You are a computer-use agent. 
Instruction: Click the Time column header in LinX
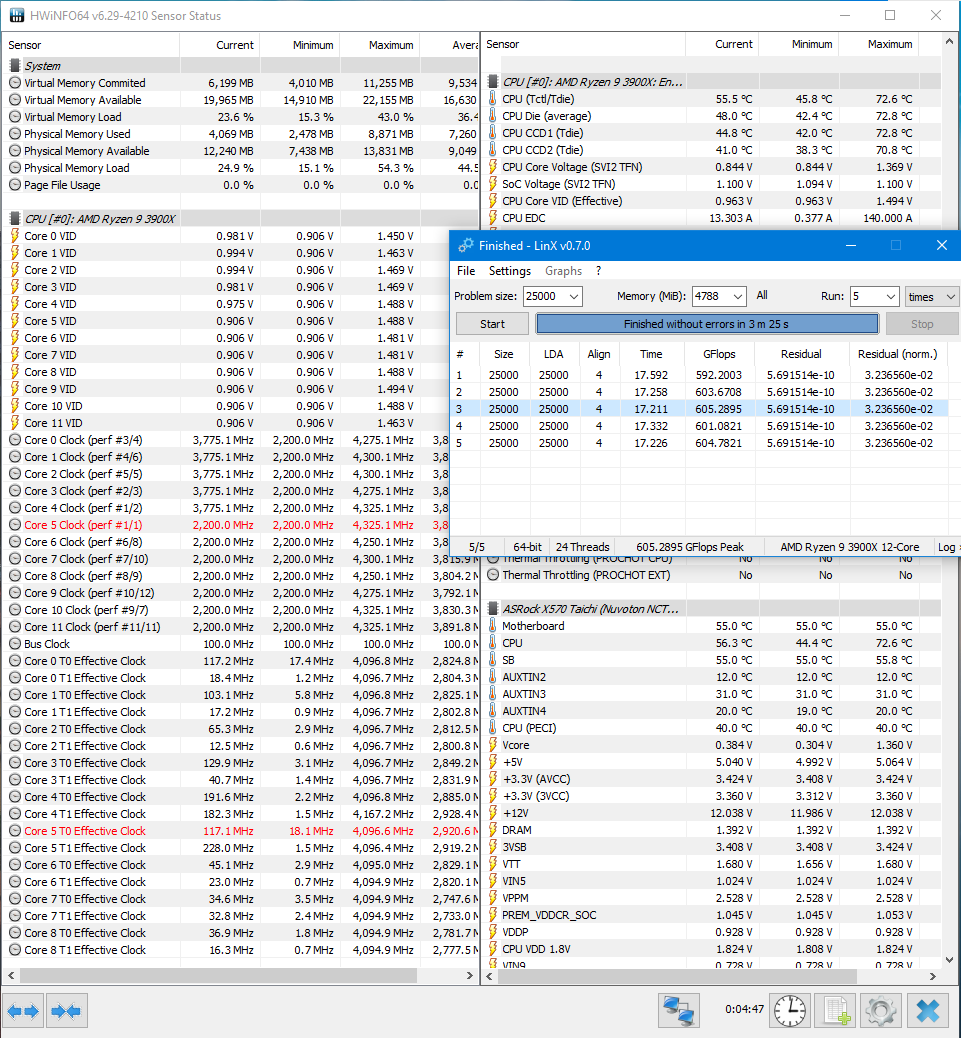click(x=651, y=354)
